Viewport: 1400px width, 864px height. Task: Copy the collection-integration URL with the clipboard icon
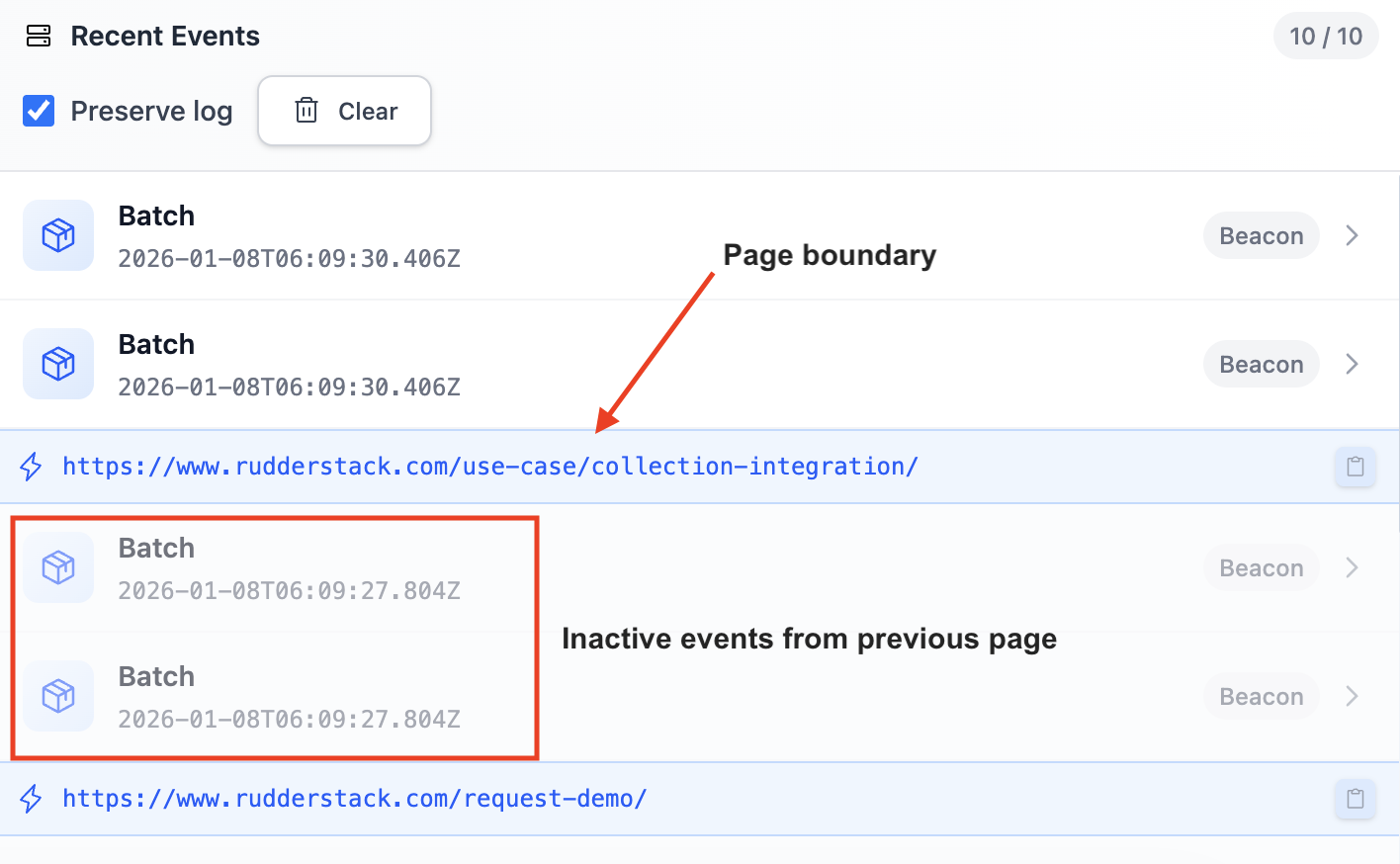[x=1355, y=467]
